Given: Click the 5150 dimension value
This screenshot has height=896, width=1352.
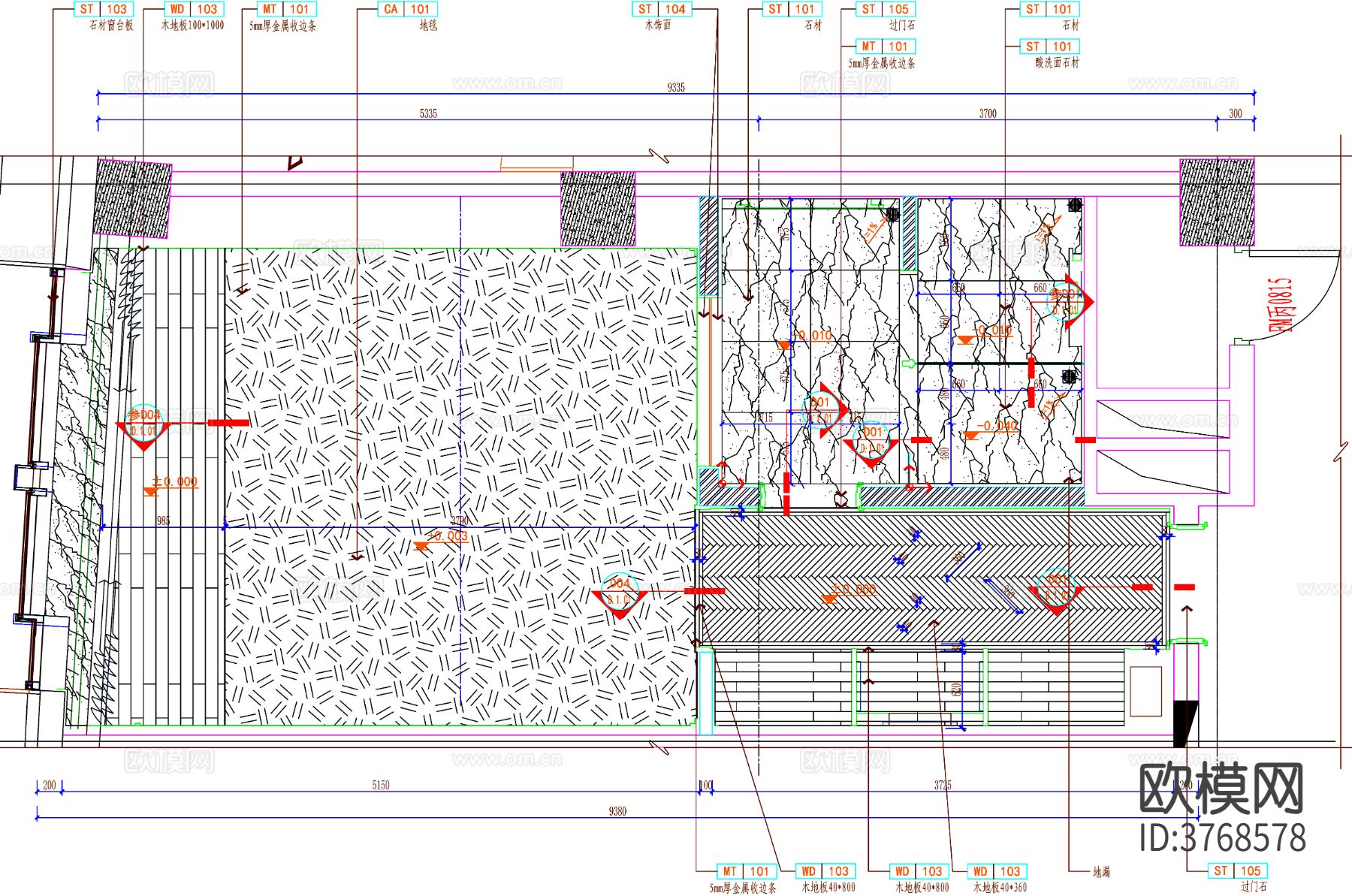Looking at the screenshot, I should click(381, 785).
